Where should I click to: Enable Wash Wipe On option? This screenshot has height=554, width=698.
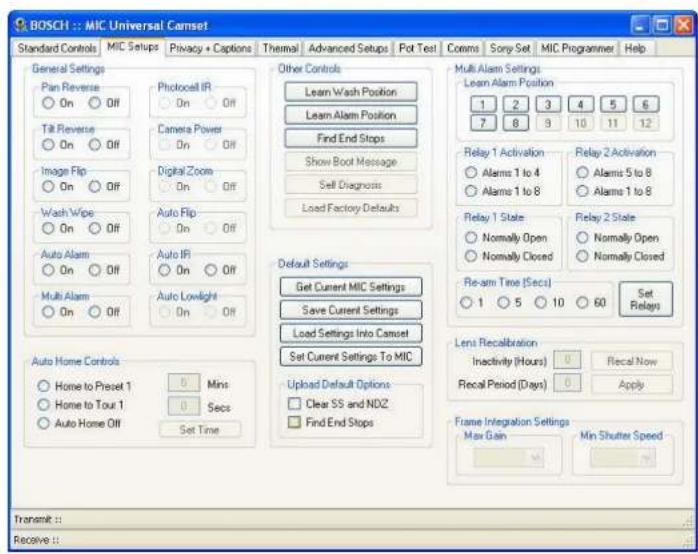pos(48,229)
